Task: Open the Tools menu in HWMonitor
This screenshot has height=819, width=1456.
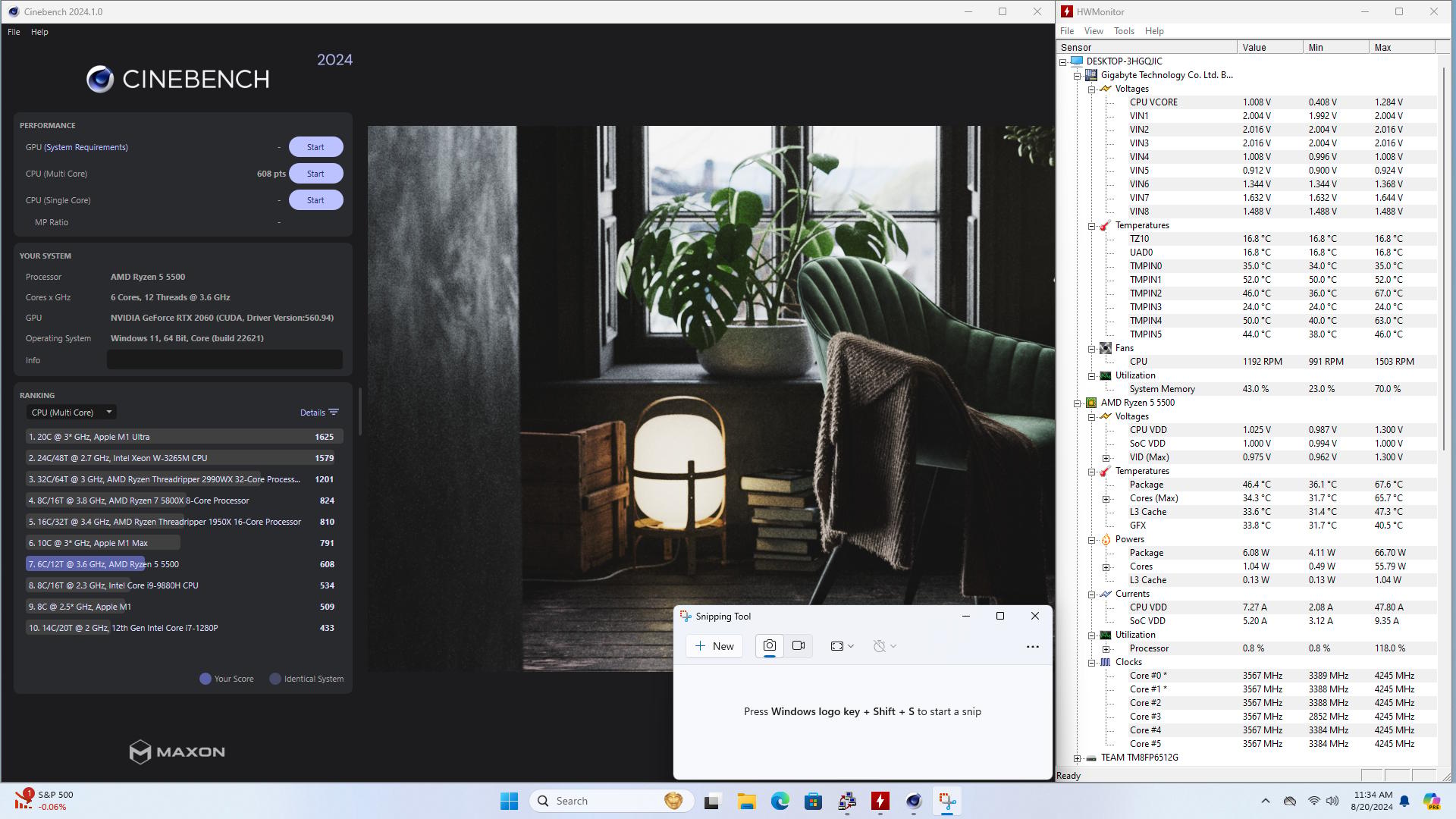Action: (x=1124, y=31)
